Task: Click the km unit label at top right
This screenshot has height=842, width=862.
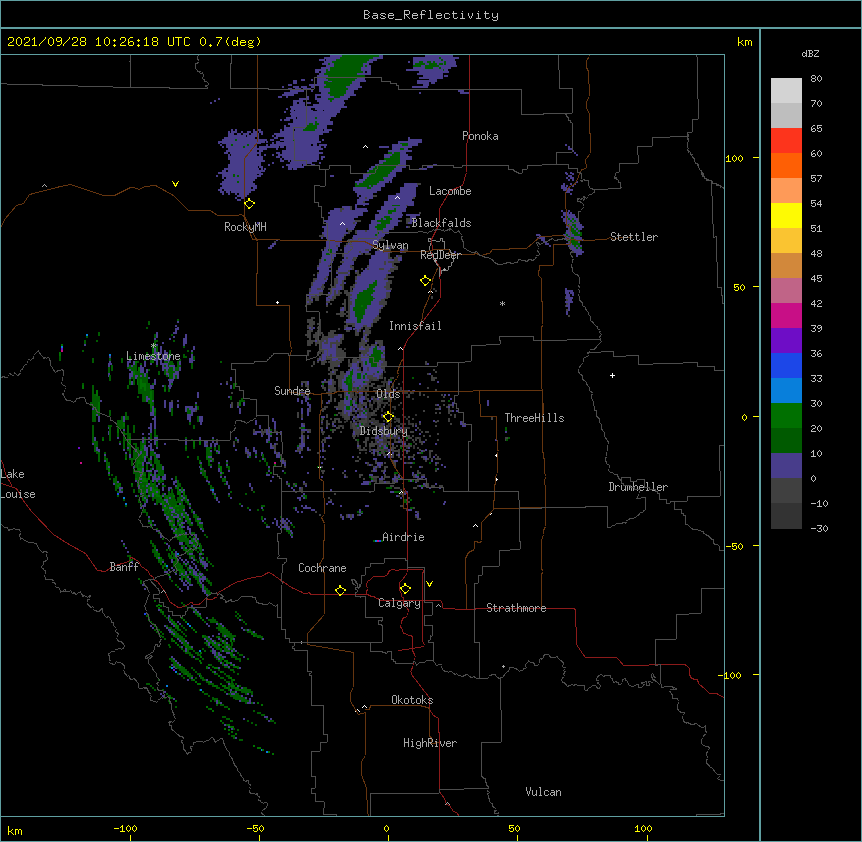Action: [x=744, y=42]
